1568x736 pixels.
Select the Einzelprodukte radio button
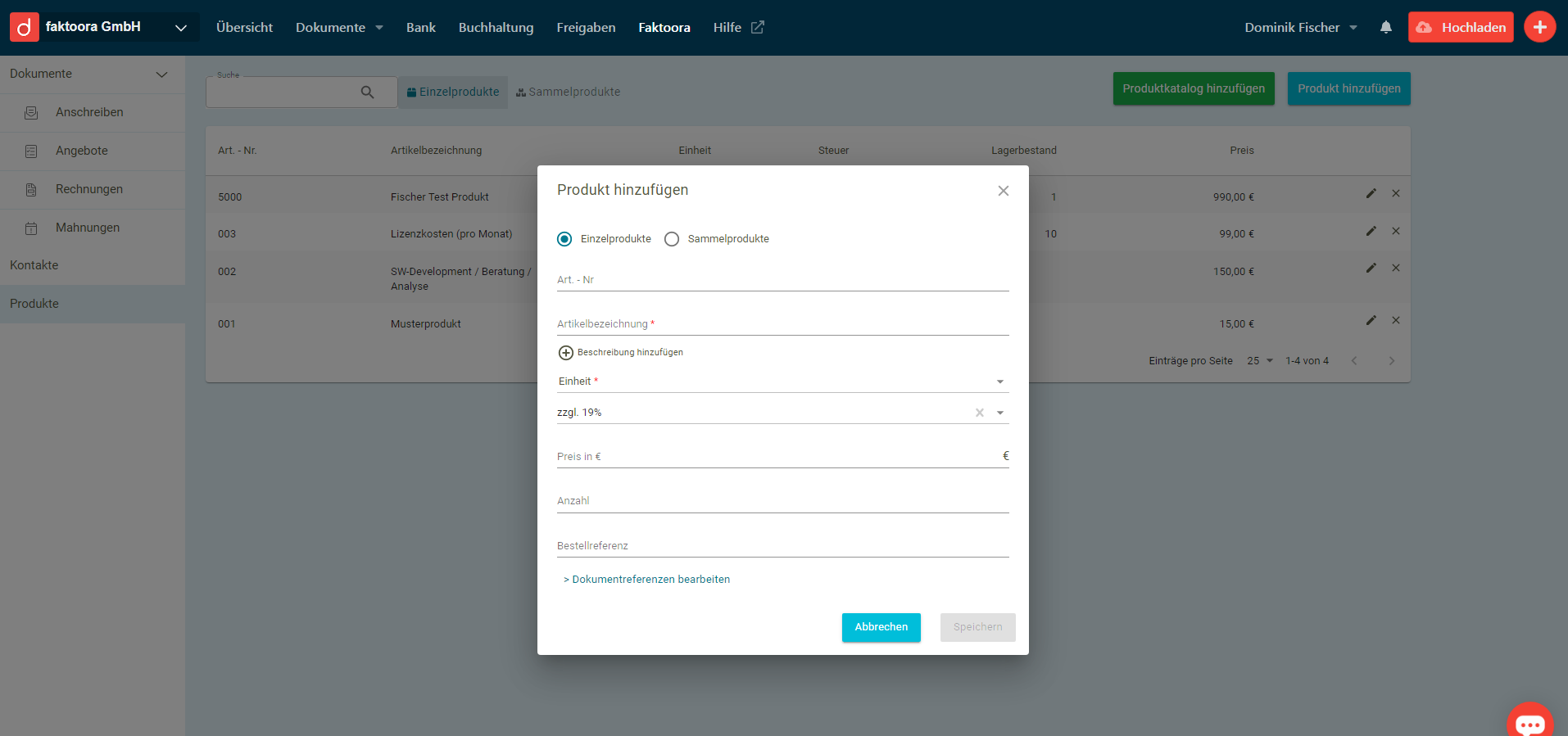point(564,239)
